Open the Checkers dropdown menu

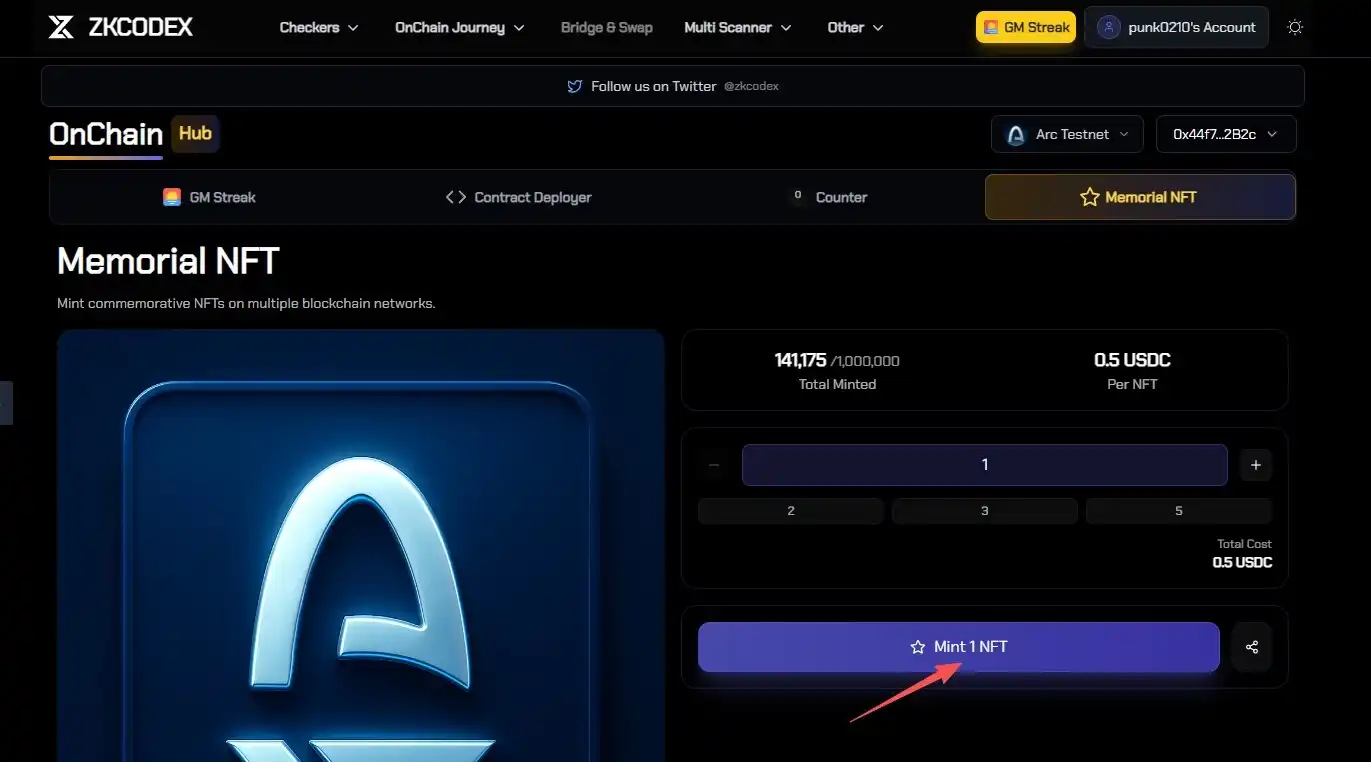pyautogui.click(x=318, y=27)
